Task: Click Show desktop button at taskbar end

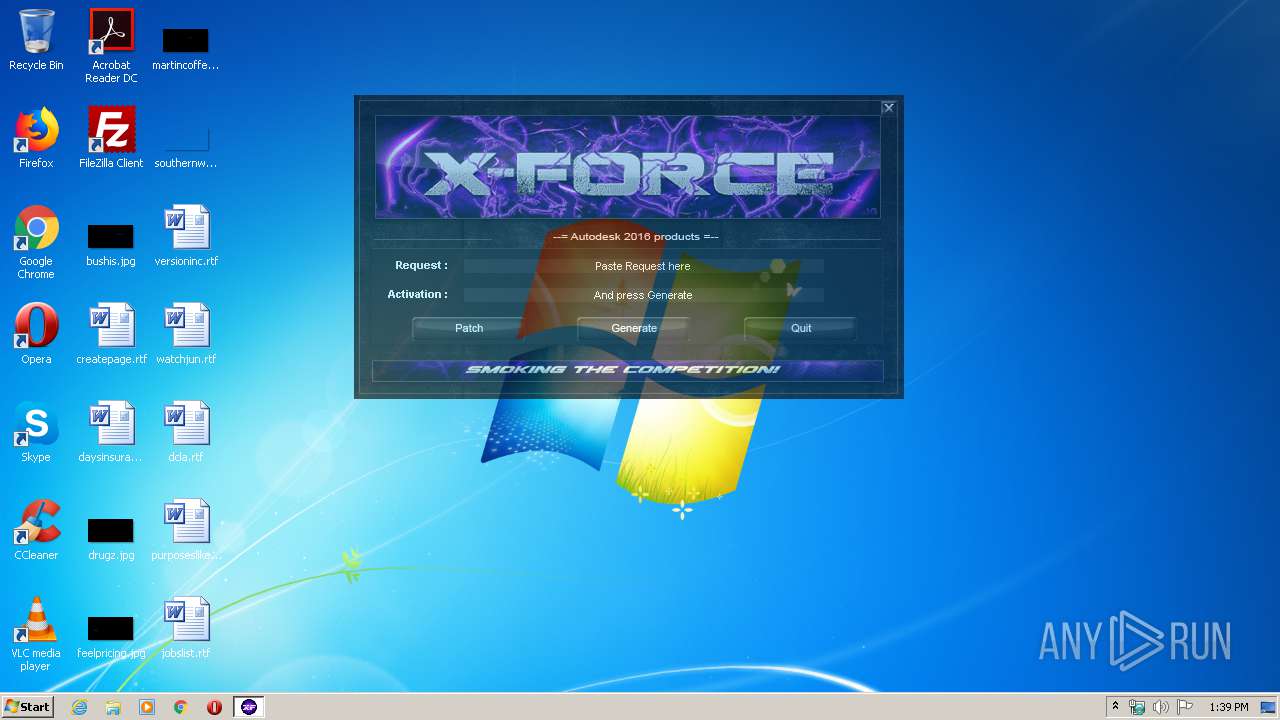Action: point(1269,707)
